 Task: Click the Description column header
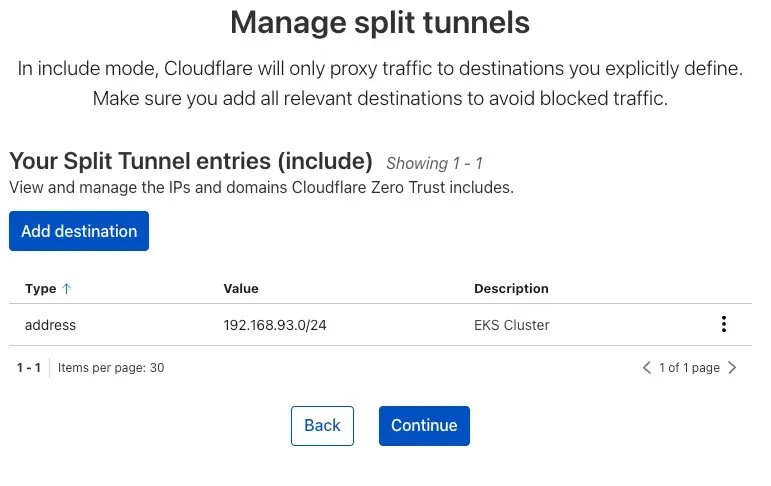(511, 288)
